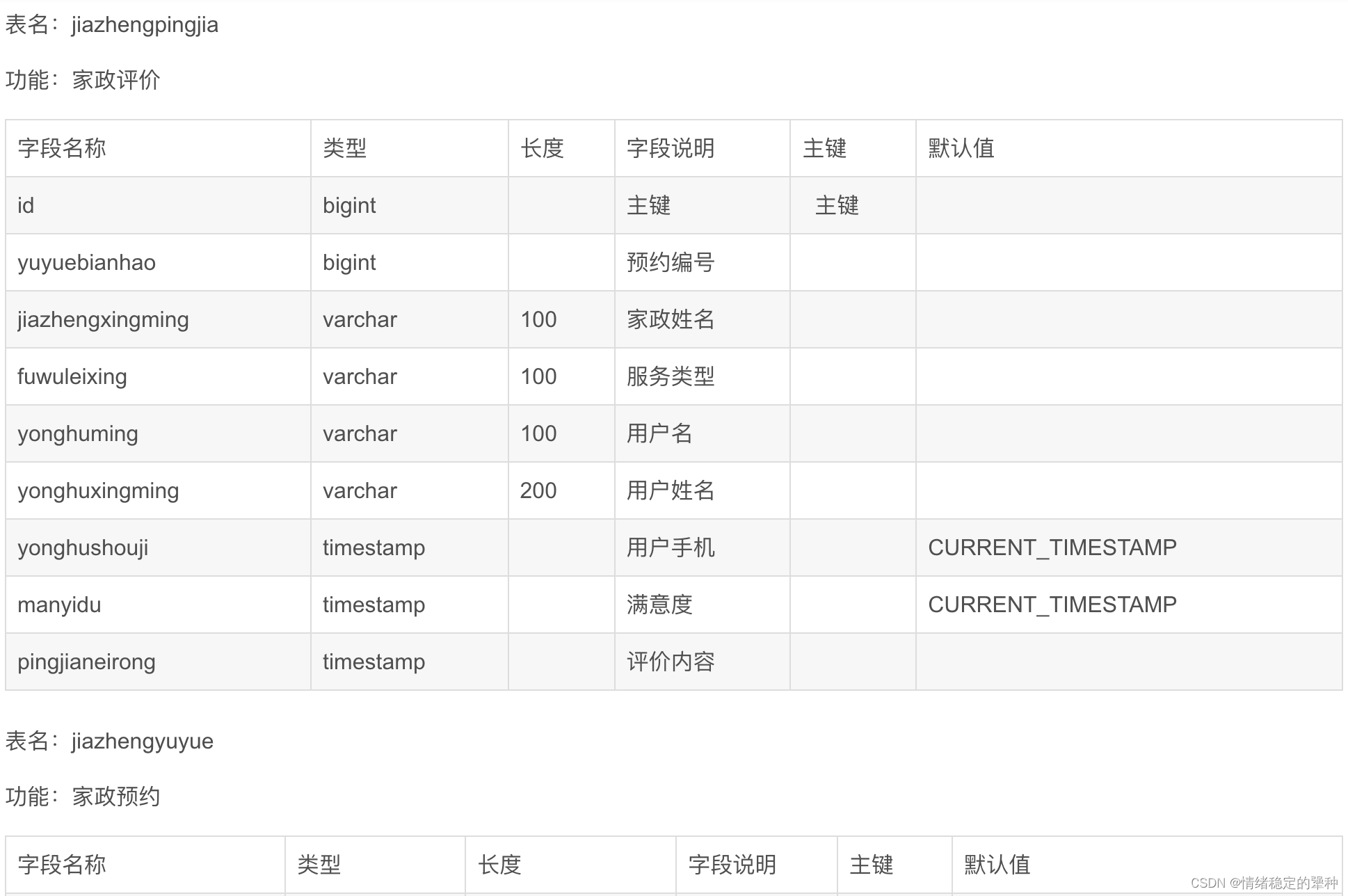Click 类型 header of jiazhengyuyue table
1348x896 pixels.
319,865
